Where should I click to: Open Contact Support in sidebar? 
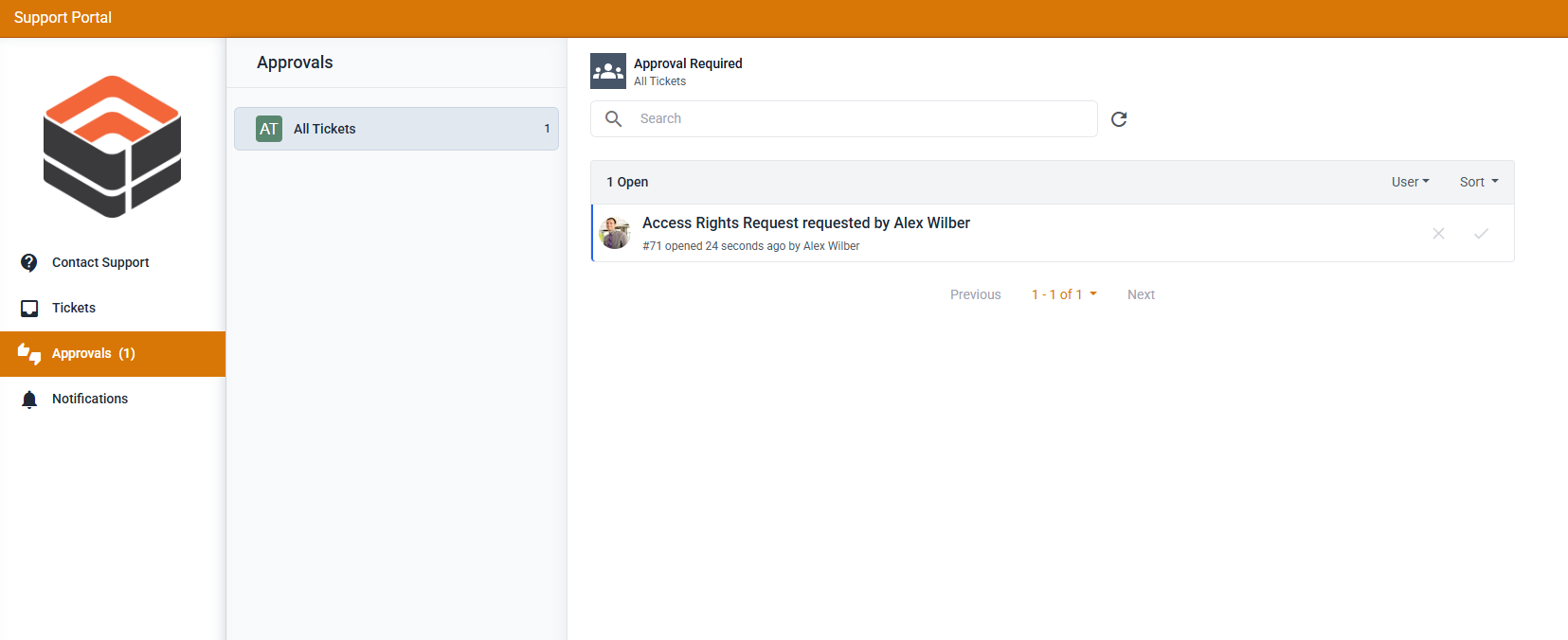click(x=113, y=262)
